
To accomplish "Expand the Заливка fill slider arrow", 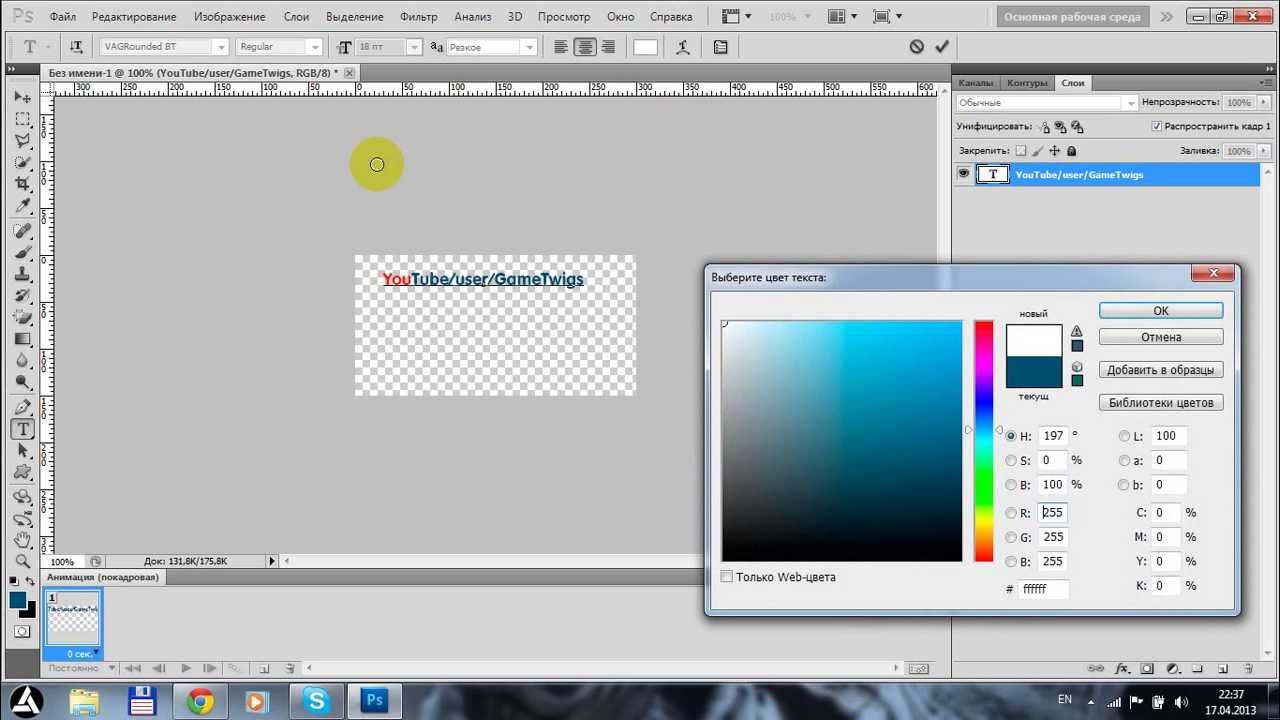I will (1265, 151).
